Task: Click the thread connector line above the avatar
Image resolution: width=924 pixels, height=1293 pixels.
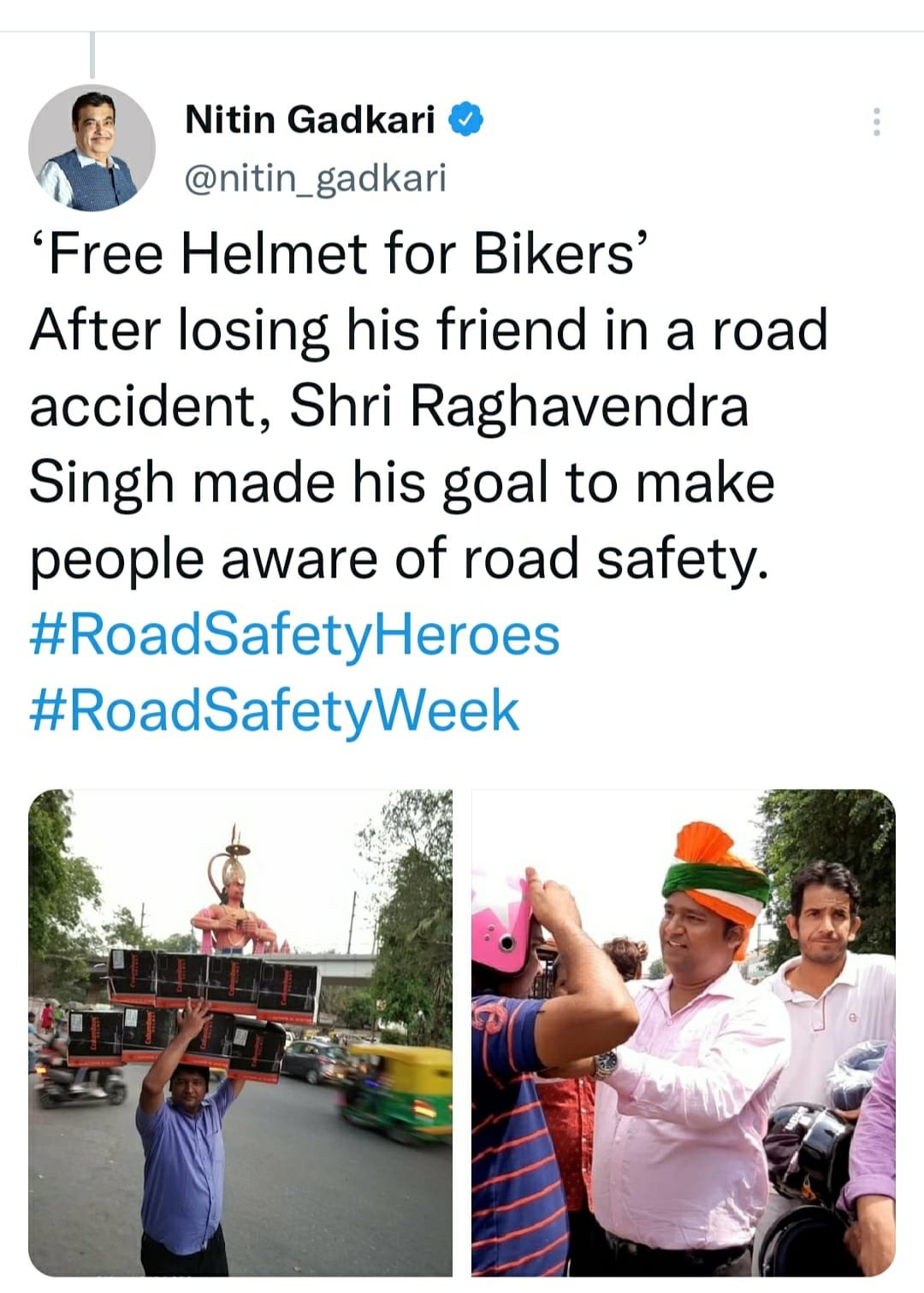Action: 92,54
